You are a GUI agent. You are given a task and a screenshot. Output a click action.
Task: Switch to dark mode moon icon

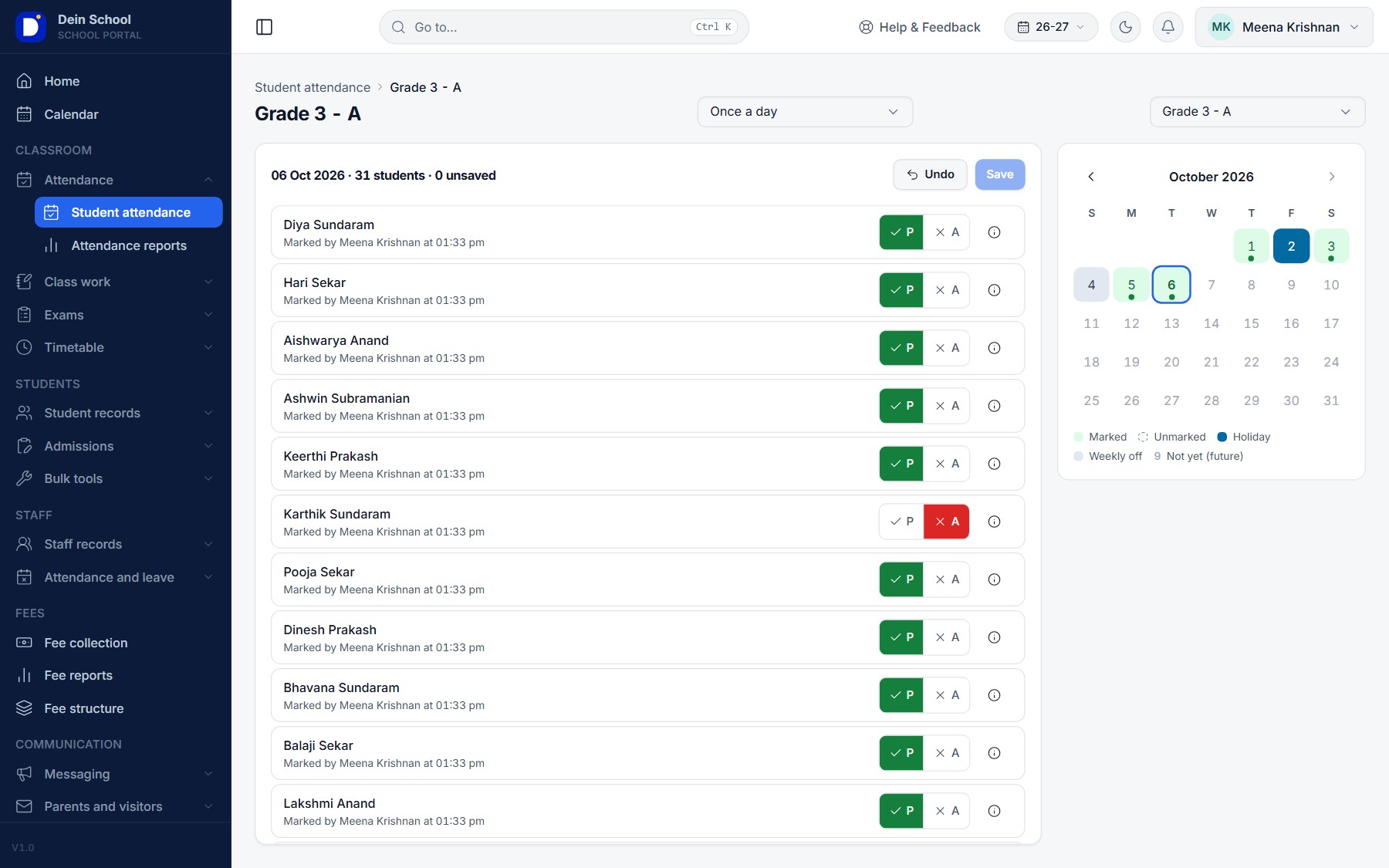pyautogui.click(x=1126, y=27)
